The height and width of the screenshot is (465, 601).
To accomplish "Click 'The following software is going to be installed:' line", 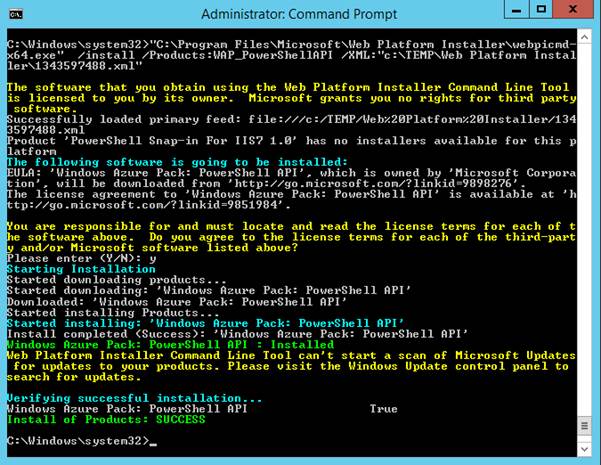I will pos(177,162).
